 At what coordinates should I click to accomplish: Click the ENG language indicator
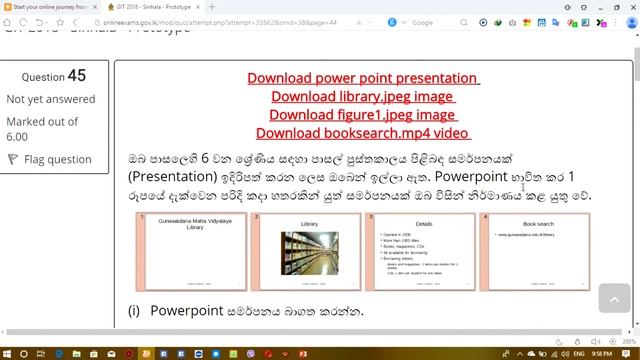579,354
